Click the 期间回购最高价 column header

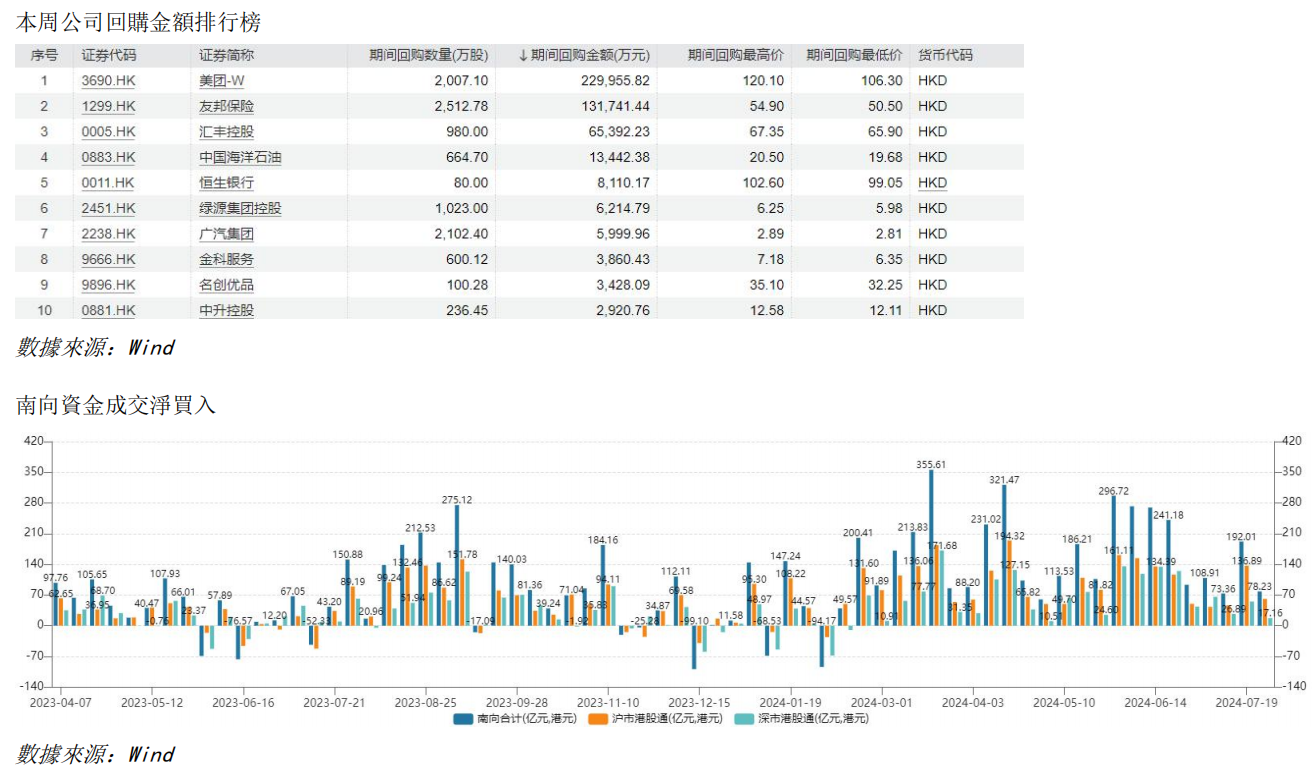click(x=736, y=56)
